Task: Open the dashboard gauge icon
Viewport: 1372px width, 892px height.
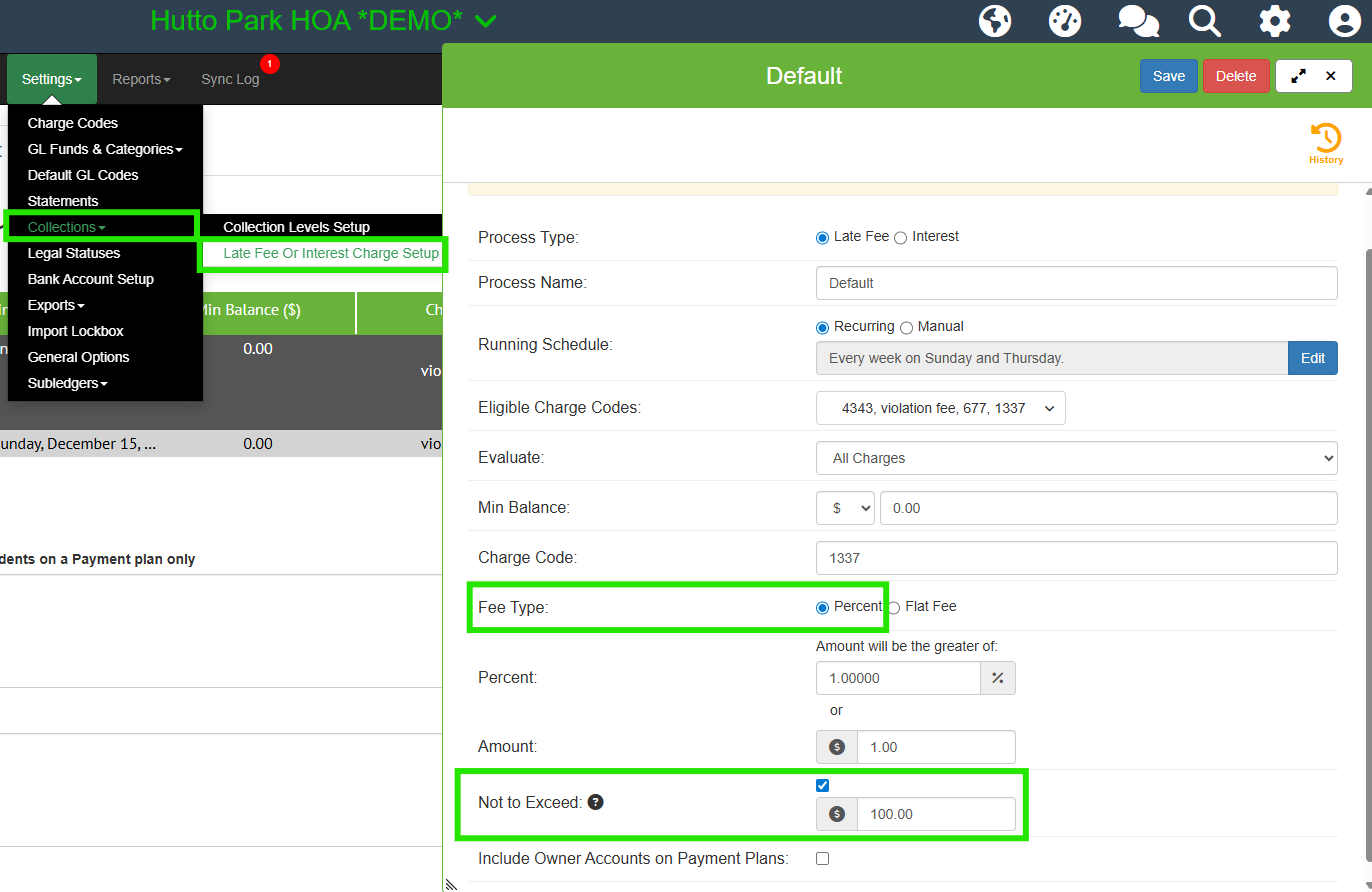Action: point(1065,21)
